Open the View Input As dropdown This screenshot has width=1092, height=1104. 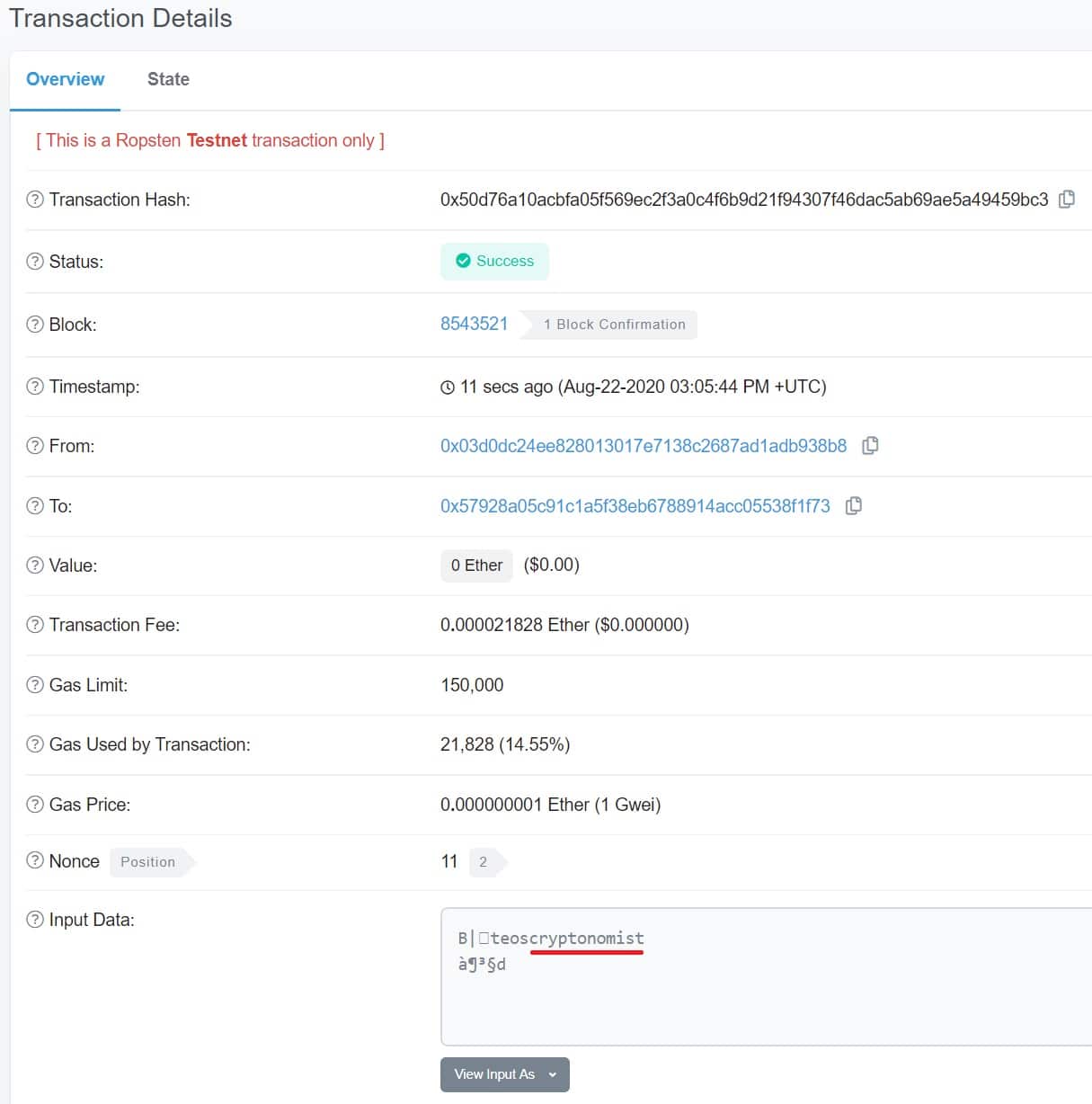tap(504, 1074)
